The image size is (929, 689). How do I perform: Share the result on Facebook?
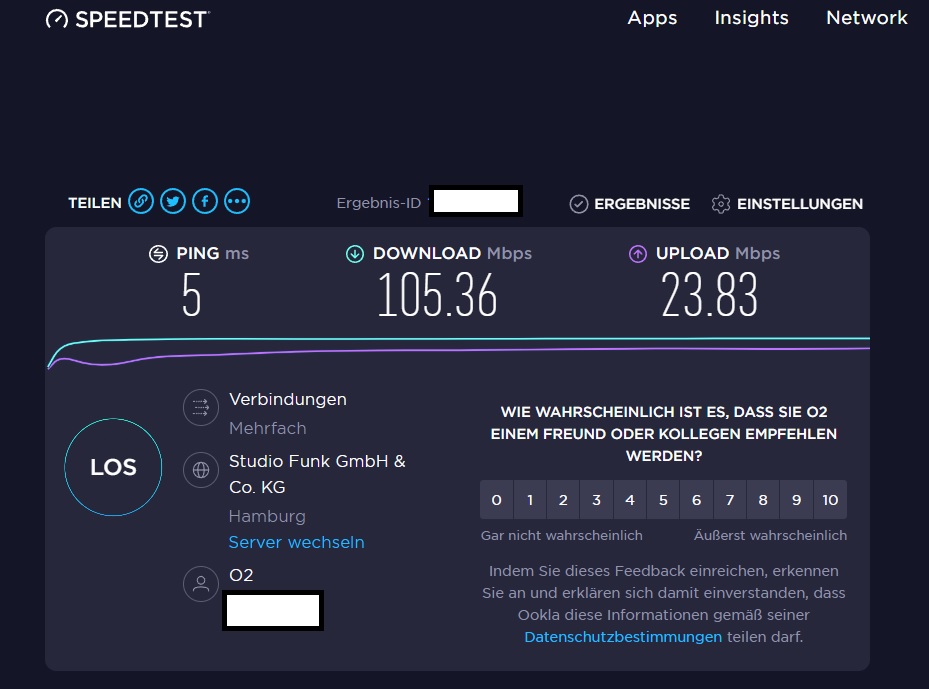[x=205, y=201]
